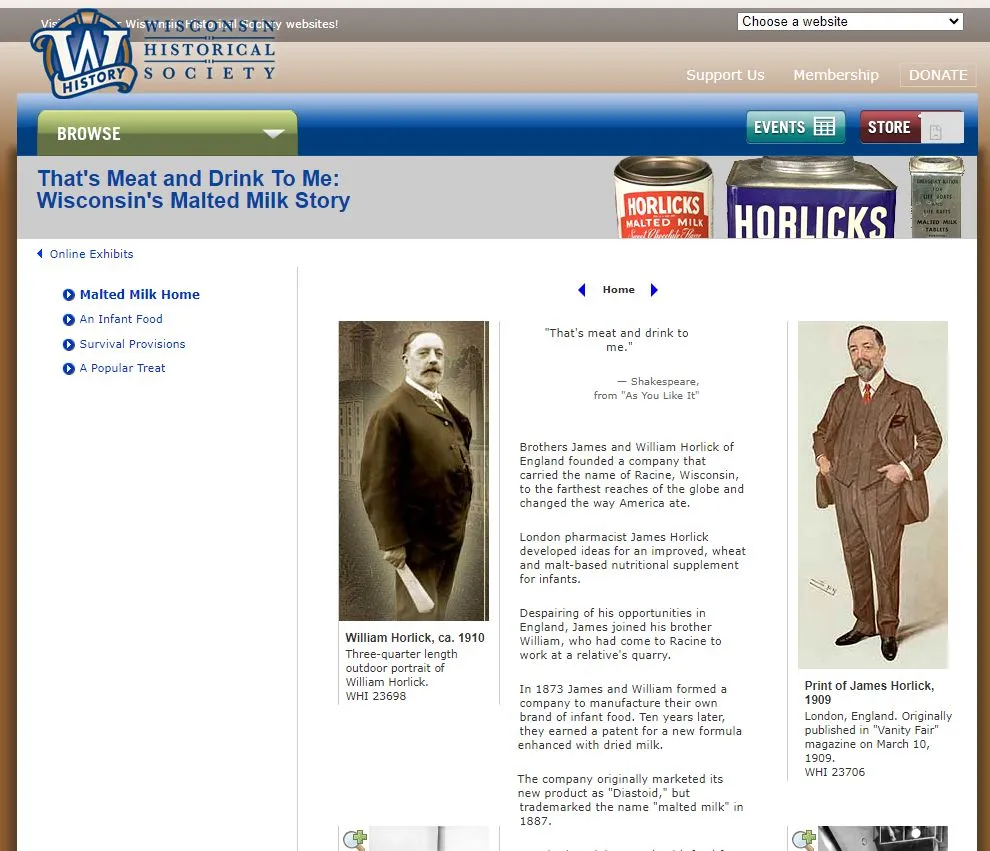Open the James Horlick Vanity Fair print

[x=873, y=495]
